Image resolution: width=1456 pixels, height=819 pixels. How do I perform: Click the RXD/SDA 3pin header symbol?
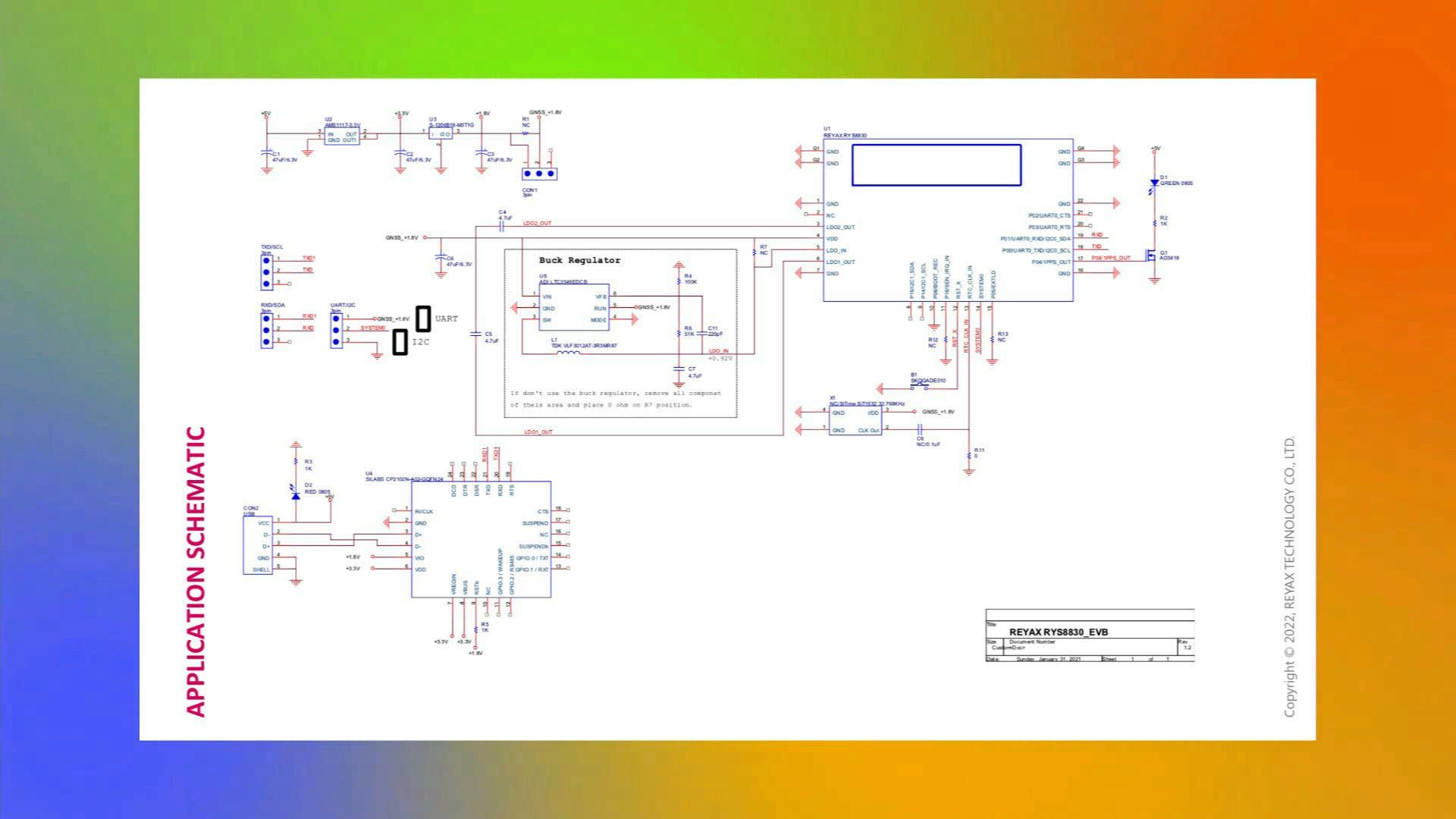266,331
